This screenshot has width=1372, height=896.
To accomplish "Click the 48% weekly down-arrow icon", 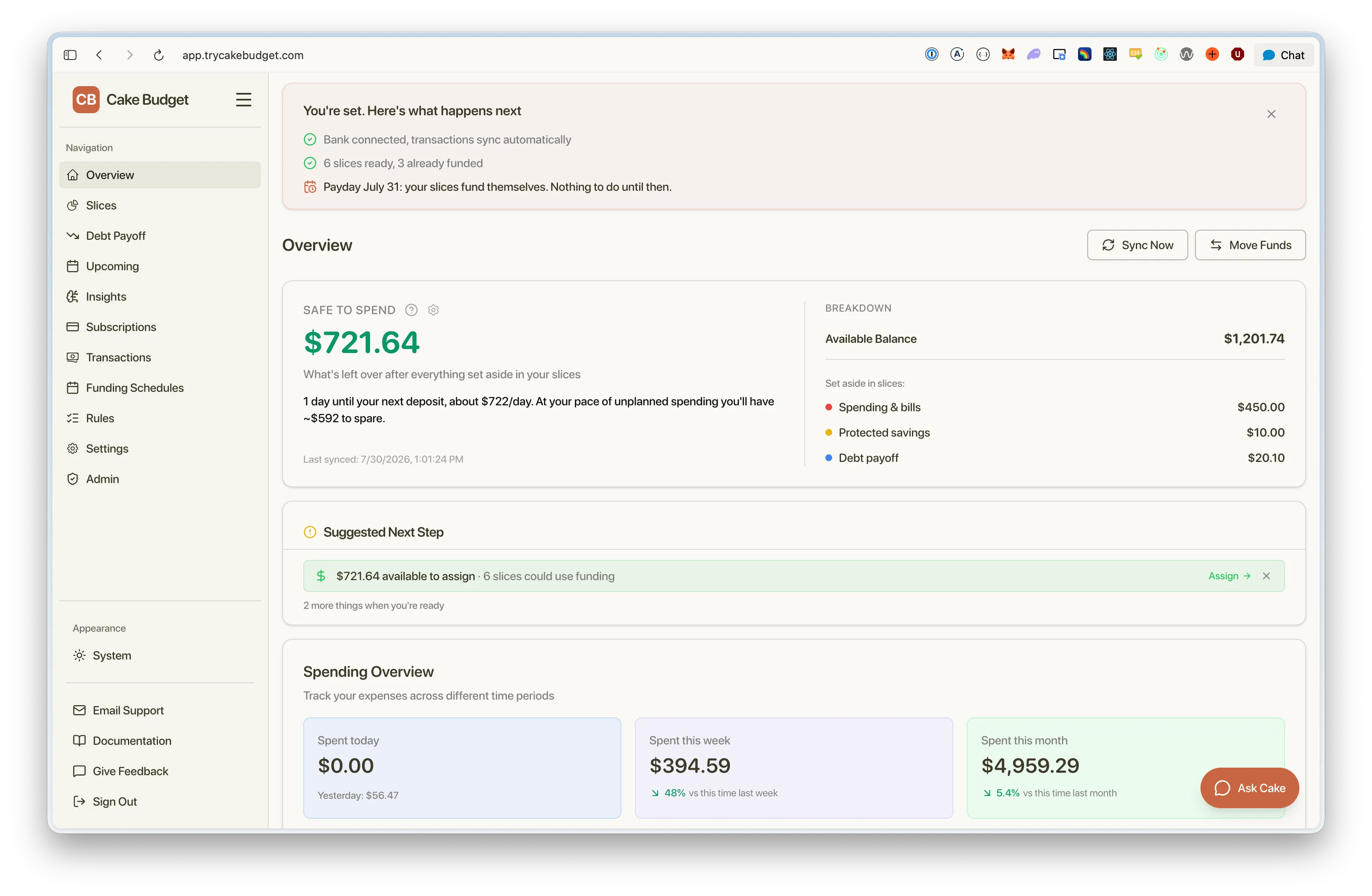I will point(655,793).
